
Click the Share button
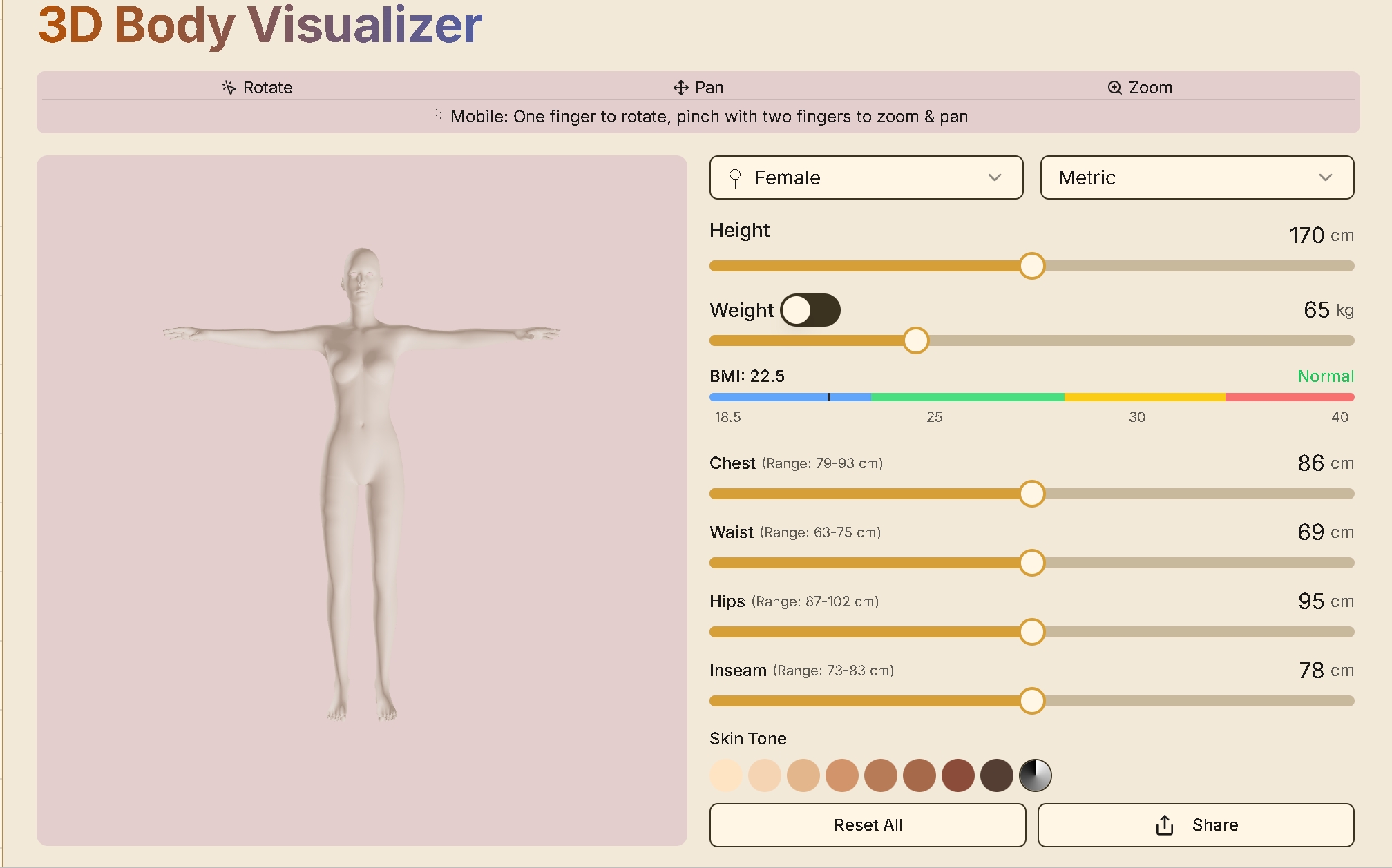tap(1196, 824)
